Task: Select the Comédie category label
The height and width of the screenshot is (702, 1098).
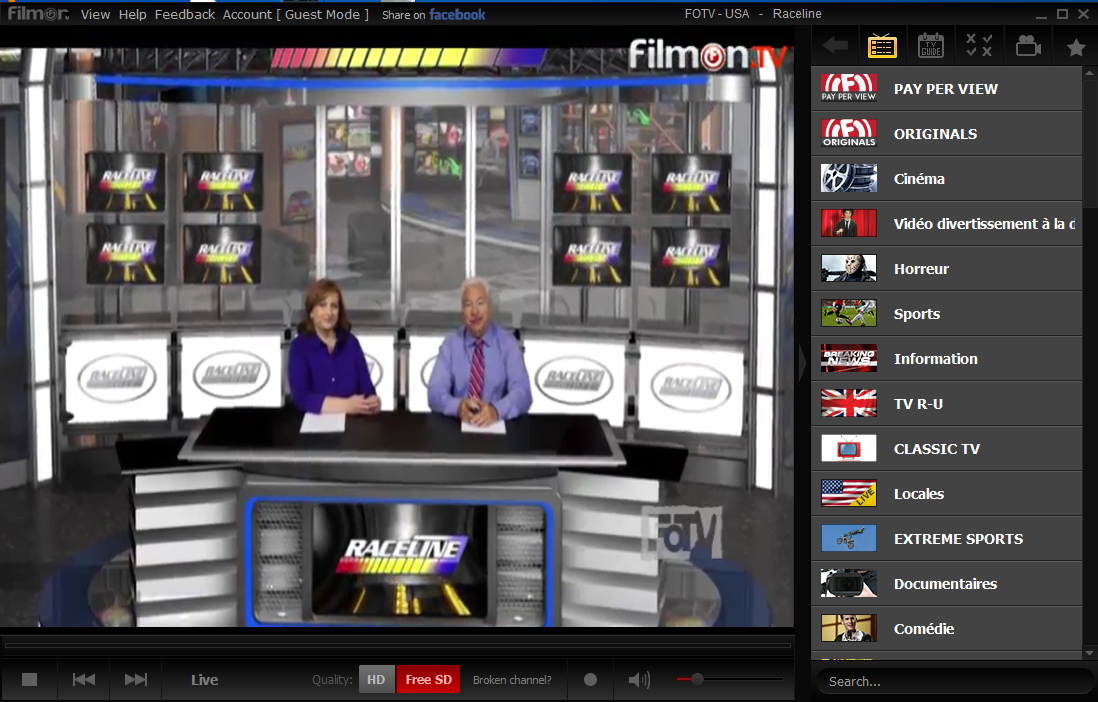Action: 924,628
